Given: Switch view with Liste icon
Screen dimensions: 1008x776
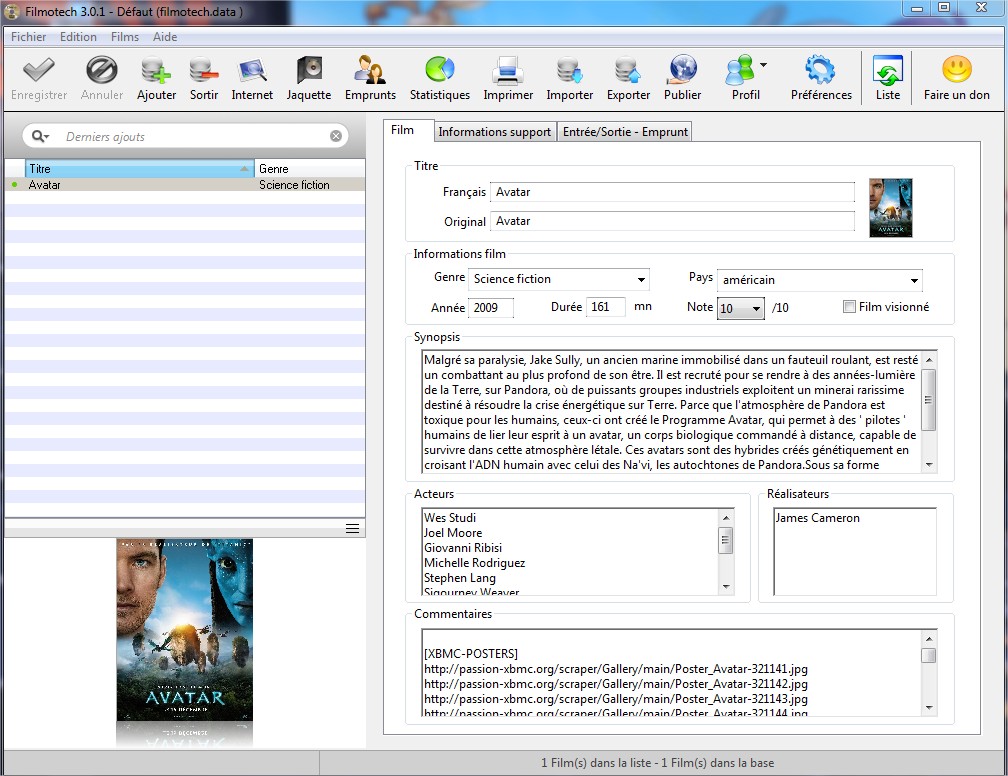Looking at the screenshot, I should click(888, 70).
